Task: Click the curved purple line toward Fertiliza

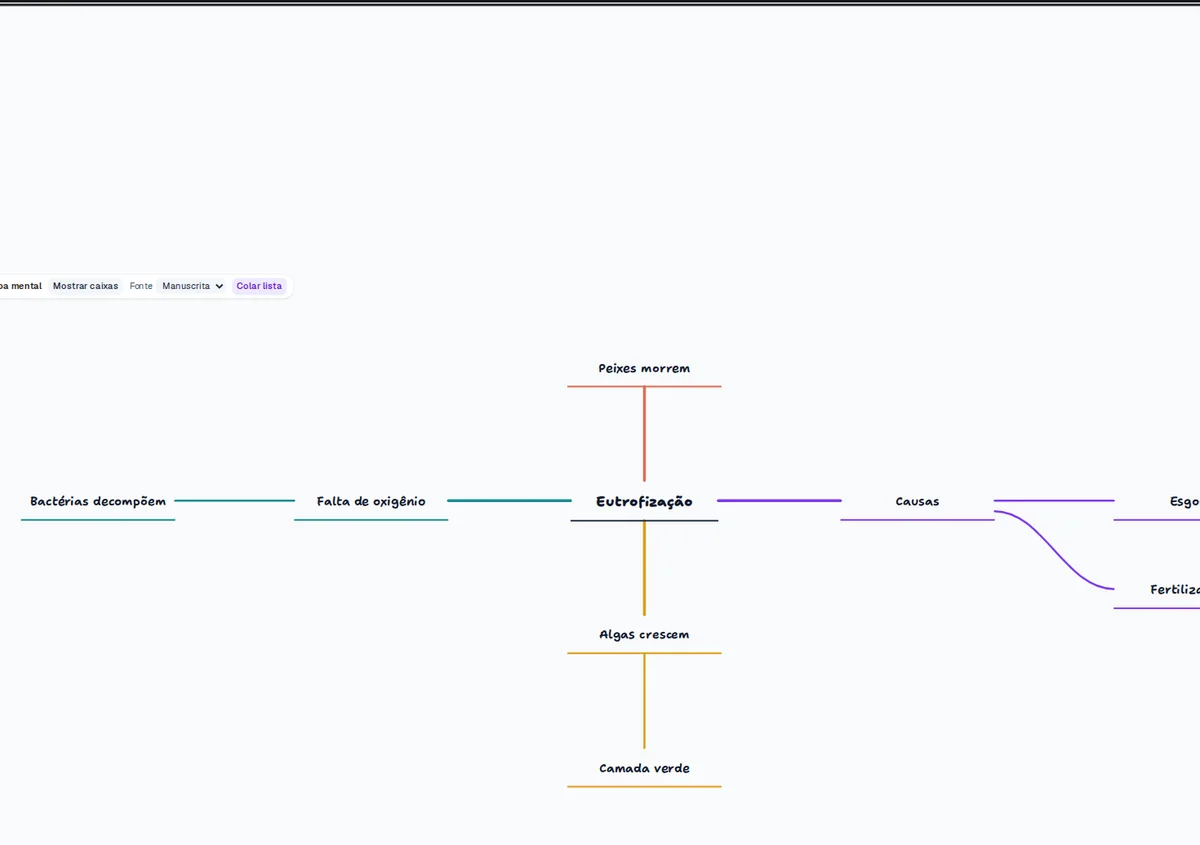Action: (1054, 550)
